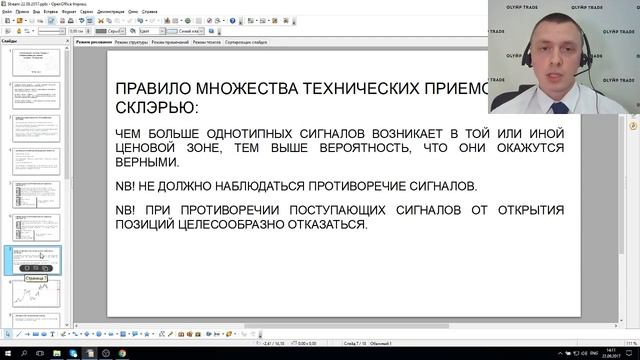Expand the New document dropdown arrow

point(13,20)
